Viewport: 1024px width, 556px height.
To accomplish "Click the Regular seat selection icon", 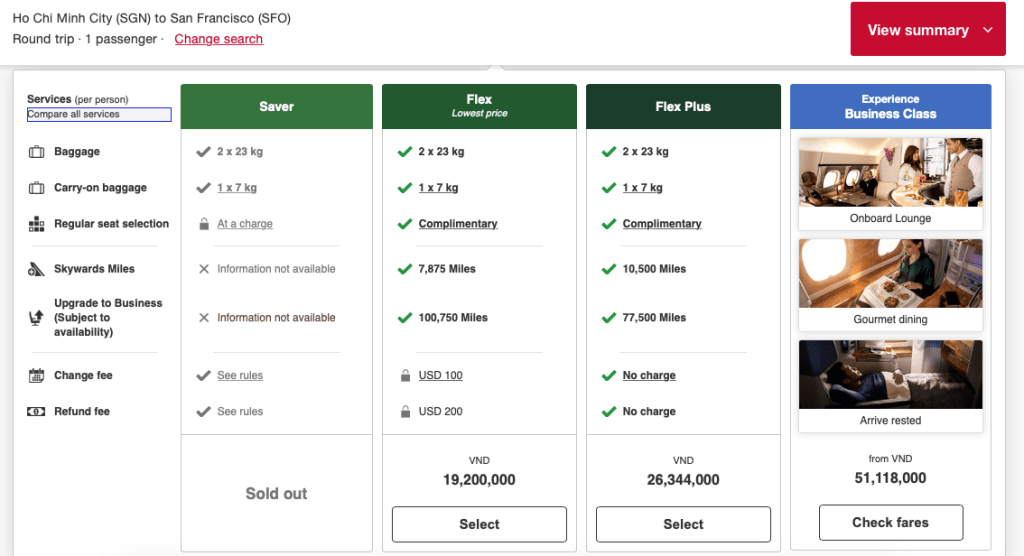I will pyautogui.click(x=37, y=224).
